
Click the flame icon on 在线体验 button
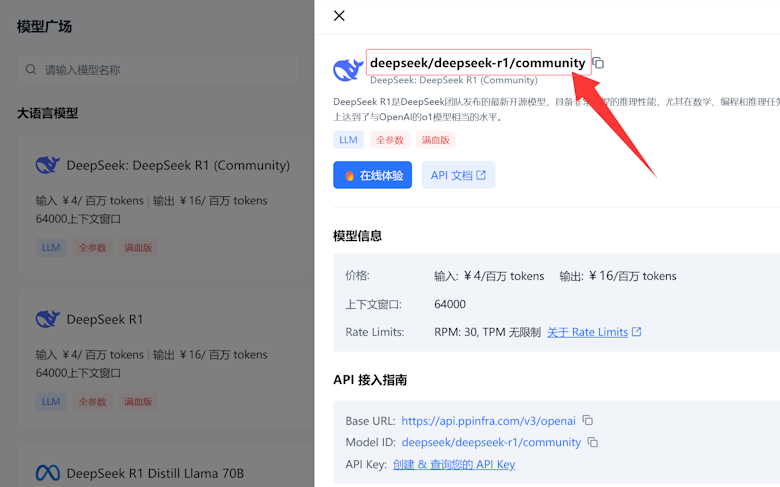point(350,176)
